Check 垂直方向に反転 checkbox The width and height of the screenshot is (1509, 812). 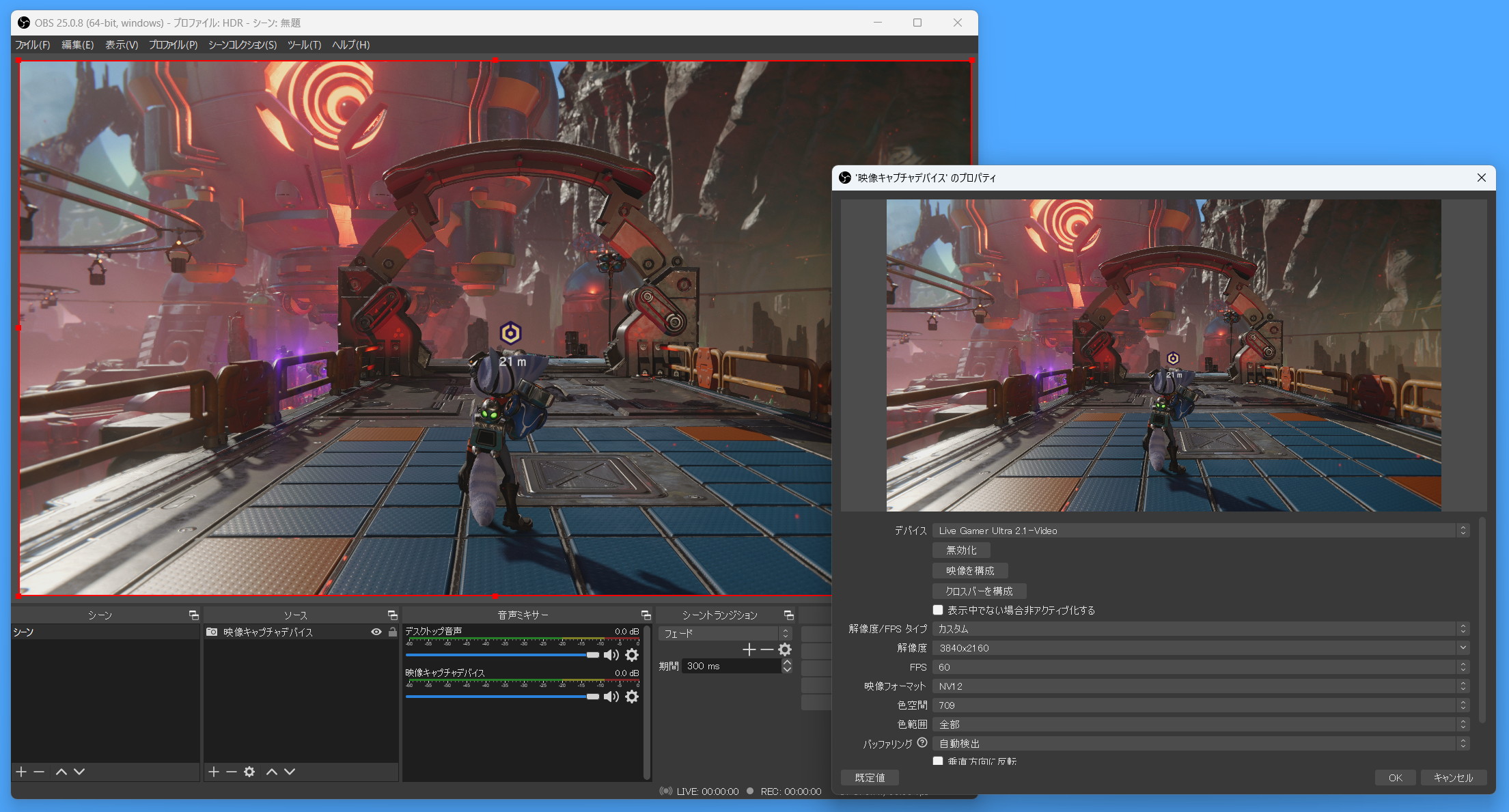pyautogui.click(x=938, y=761)
